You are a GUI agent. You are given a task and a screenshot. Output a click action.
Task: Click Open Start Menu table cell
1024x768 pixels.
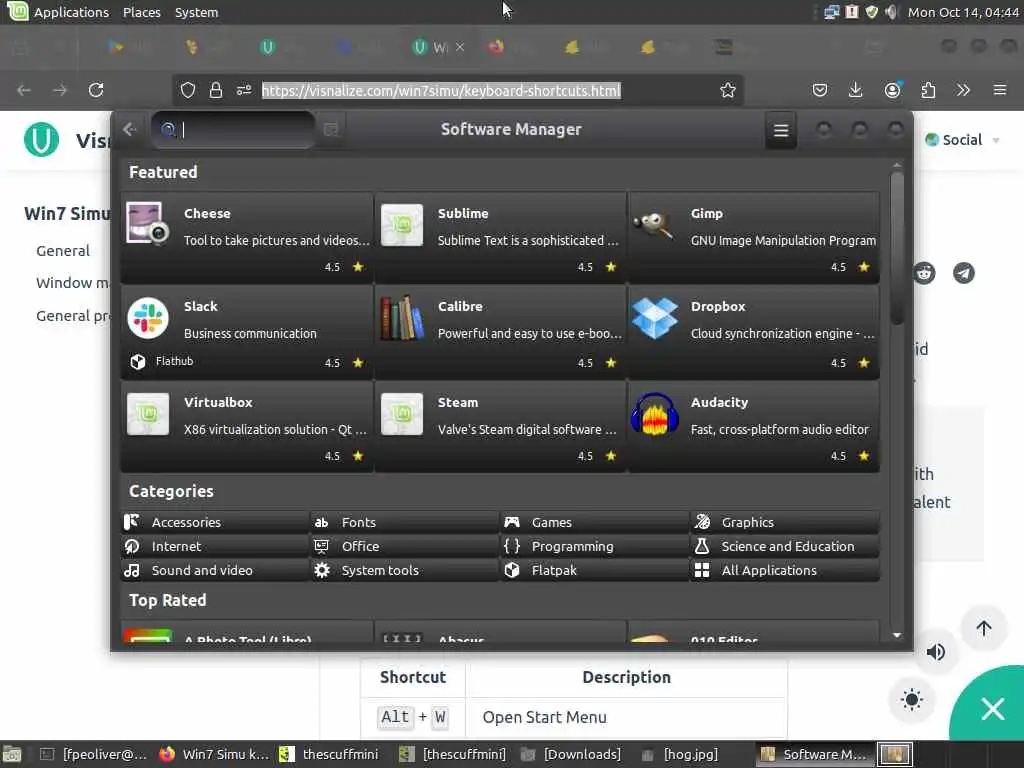[x=626, y=717]
